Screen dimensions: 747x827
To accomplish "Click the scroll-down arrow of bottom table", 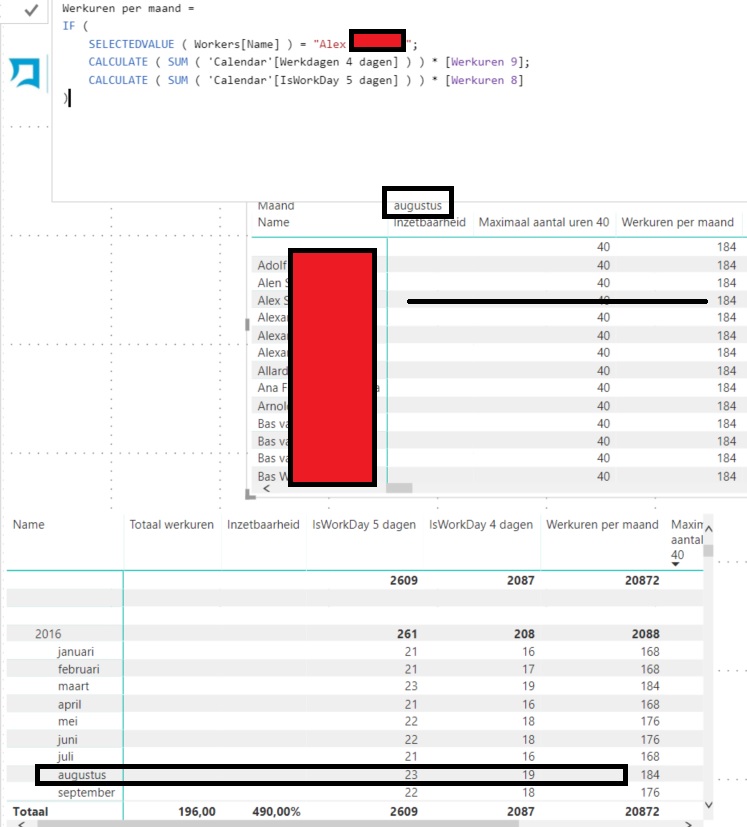I will (708, 805).
